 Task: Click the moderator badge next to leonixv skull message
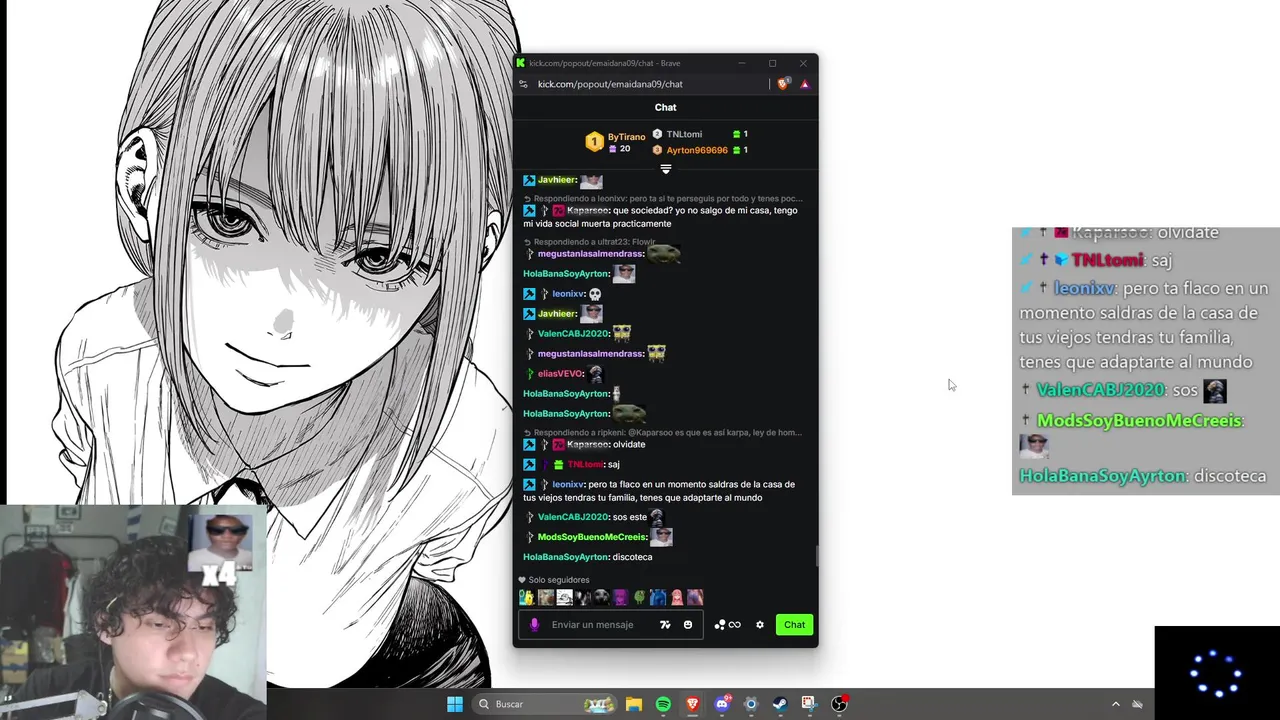(529, 294)
